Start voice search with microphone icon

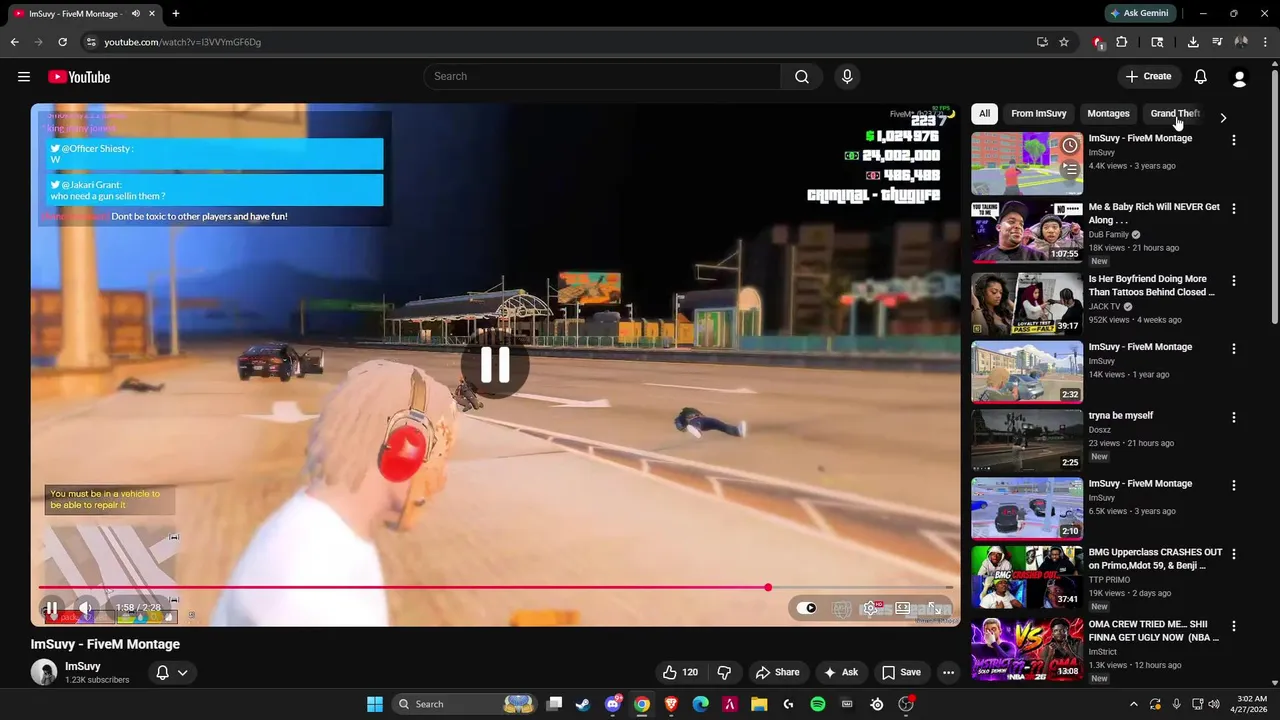tap(847, 77)
